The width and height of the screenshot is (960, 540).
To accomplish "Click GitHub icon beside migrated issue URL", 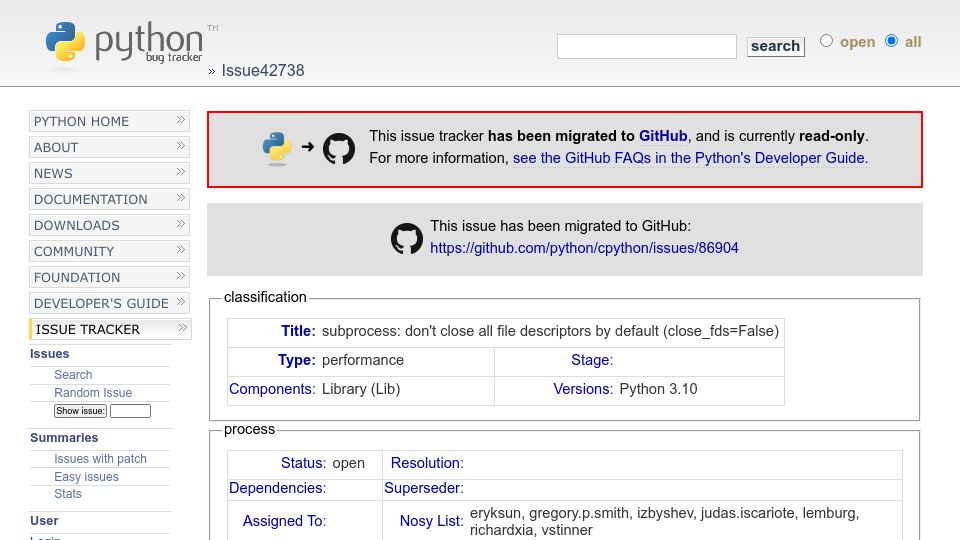I will [407, 238].
